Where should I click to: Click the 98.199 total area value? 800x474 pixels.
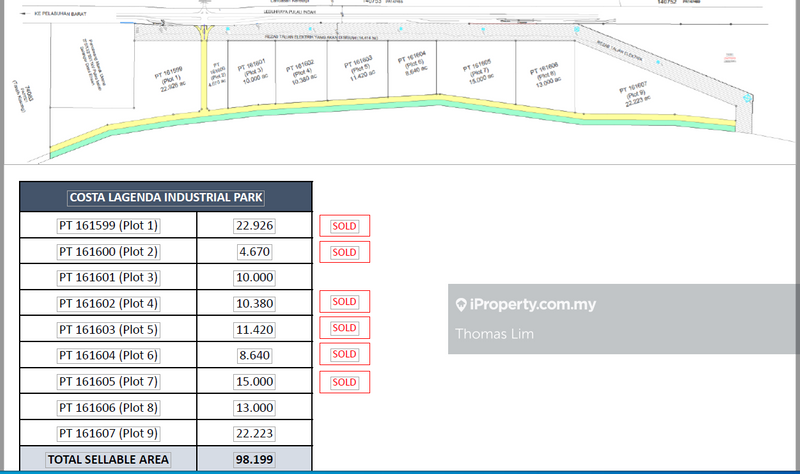point(253,460)
